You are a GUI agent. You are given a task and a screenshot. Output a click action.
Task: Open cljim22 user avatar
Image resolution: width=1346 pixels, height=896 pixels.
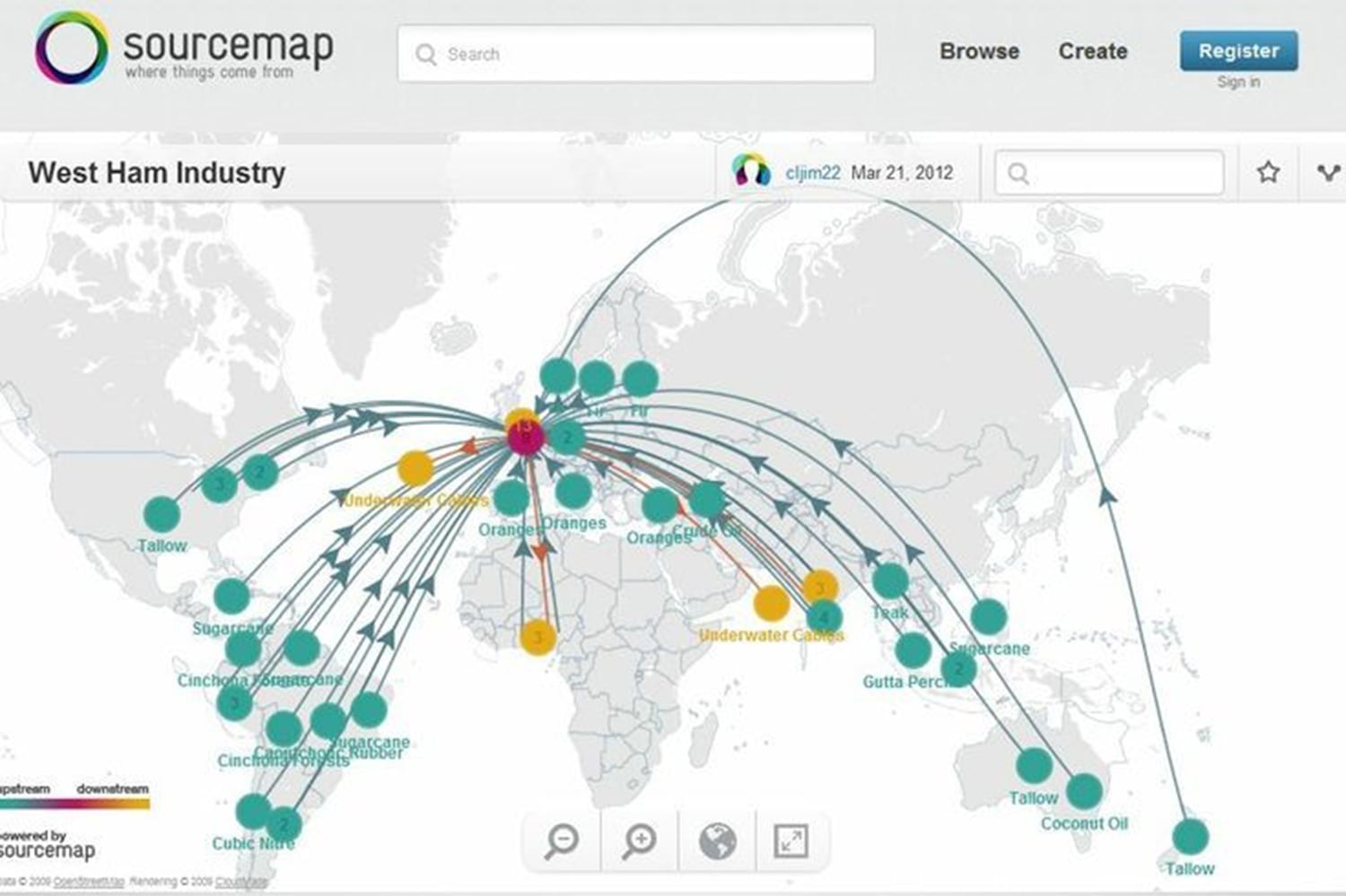coord(751,170)
